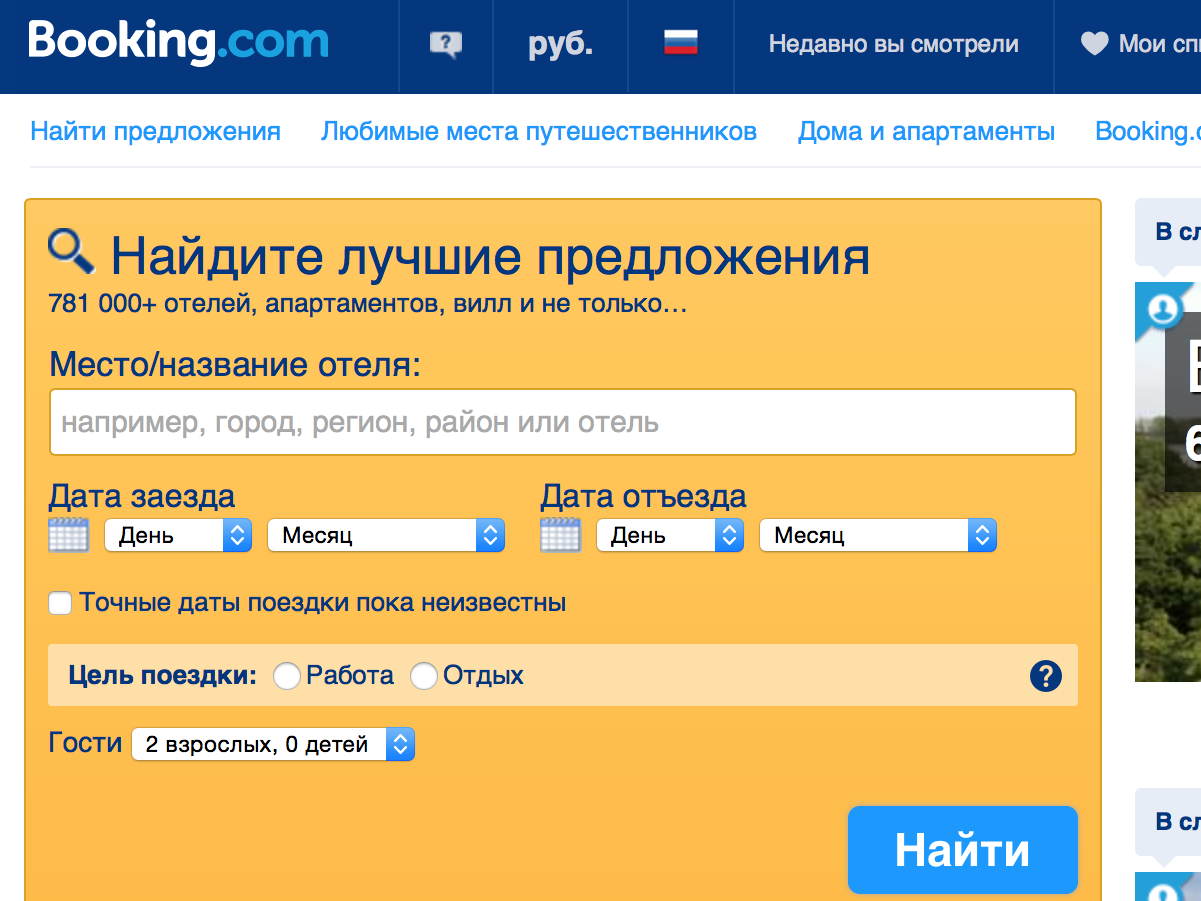Click the hotel name or destination field
The image size is (1201, 901).
(x=562, y=422)
